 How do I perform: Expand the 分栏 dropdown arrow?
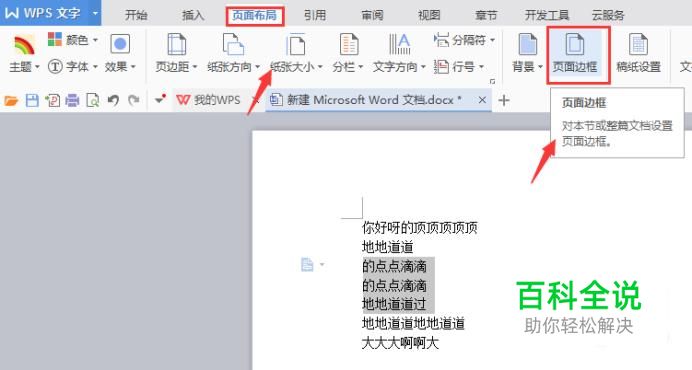pos(360,67)
